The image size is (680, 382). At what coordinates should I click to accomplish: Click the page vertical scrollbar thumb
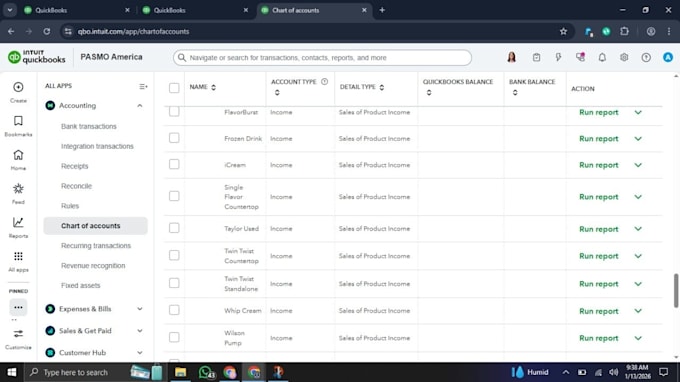(676, 291)
